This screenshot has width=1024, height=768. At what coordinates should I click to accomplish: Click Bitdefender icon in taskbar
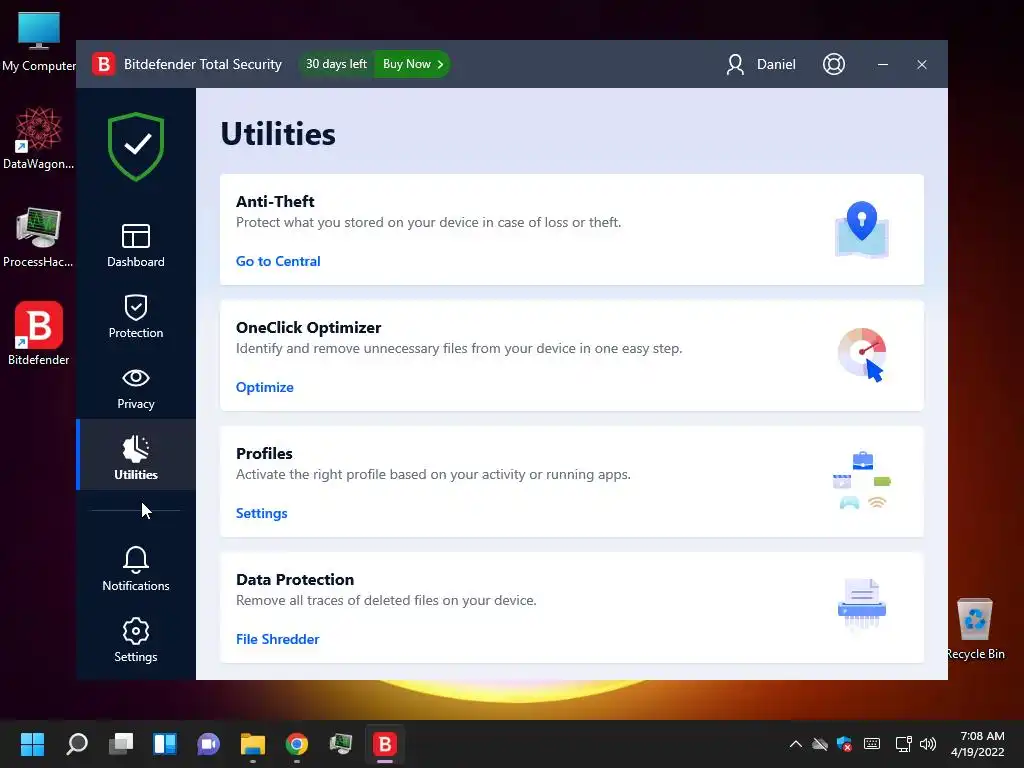click(x=385, y=744)
